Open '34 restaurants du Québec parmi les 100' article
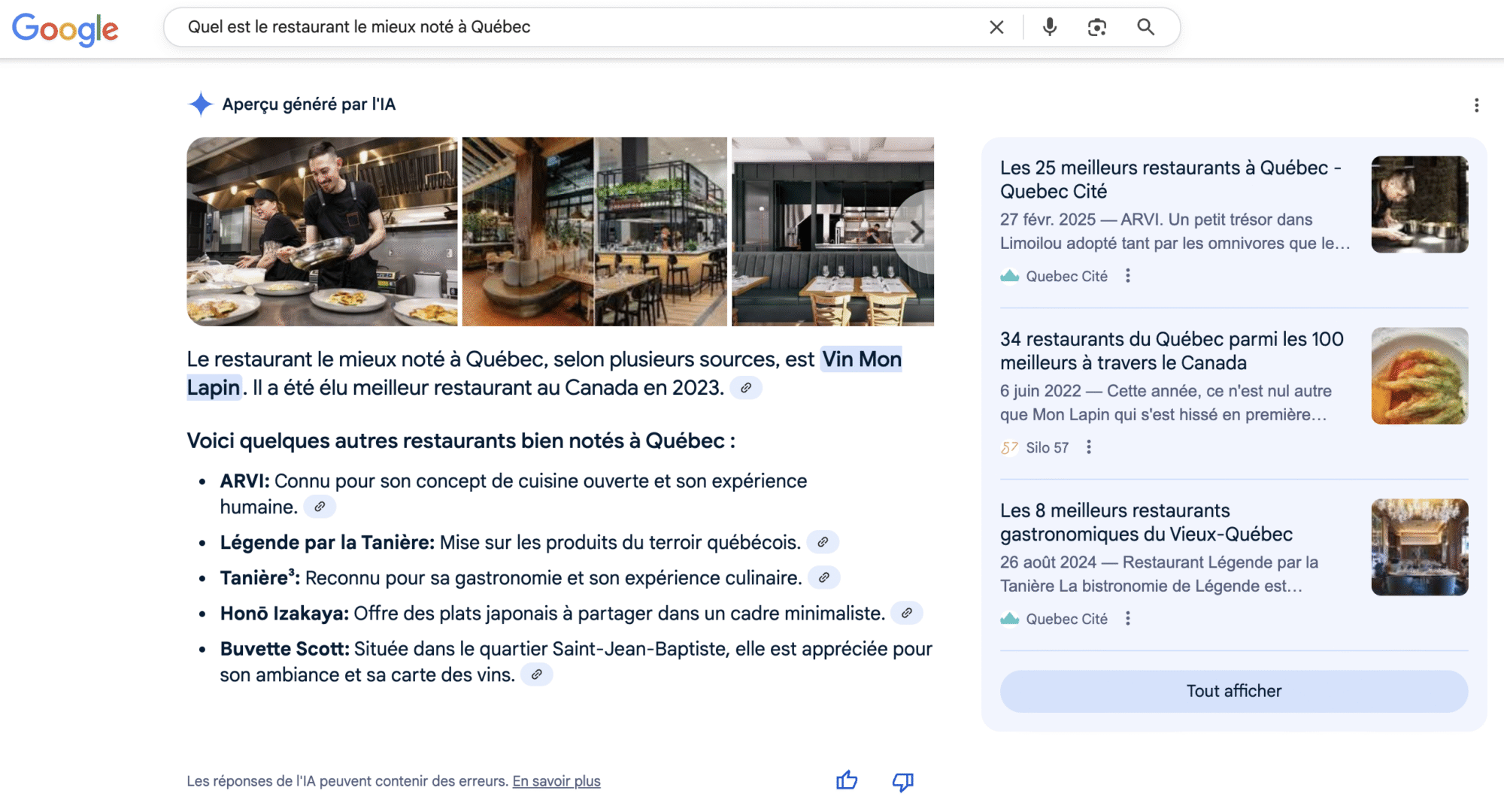 tap(1172, 351)
